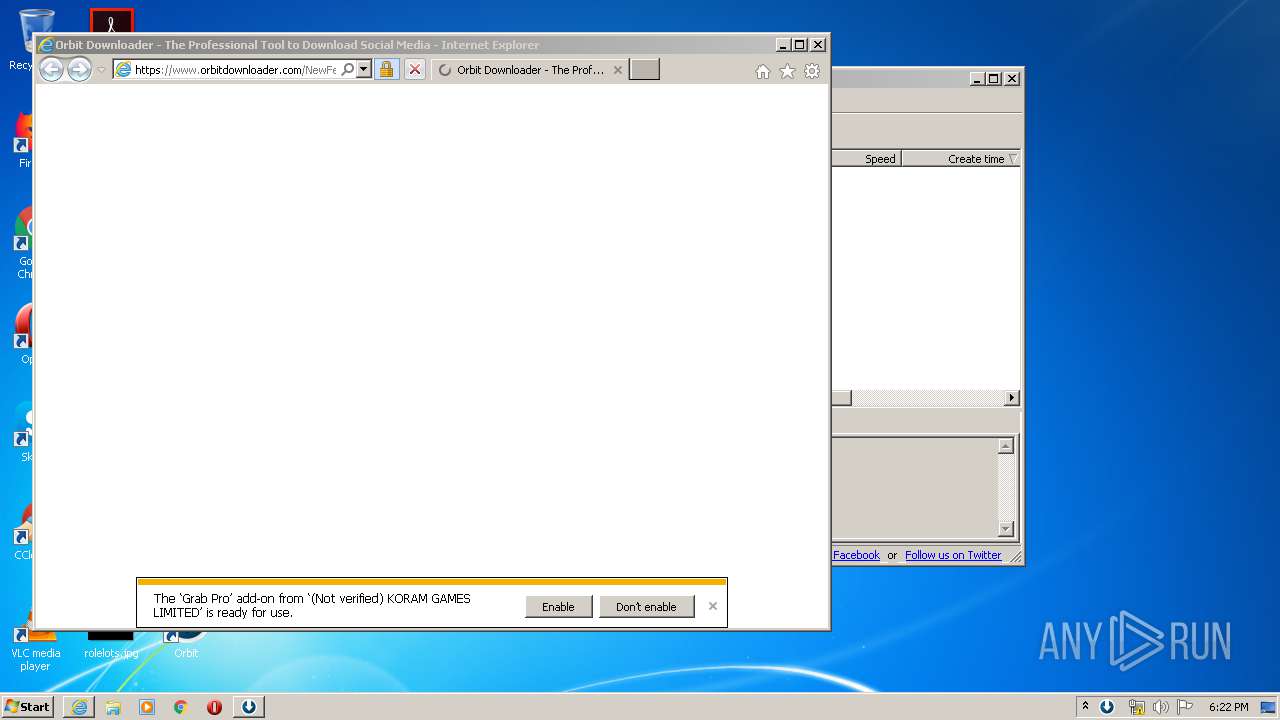Switch to the Orbit Downloader taskbar button
1280x720 pixels.
(249, 707)
